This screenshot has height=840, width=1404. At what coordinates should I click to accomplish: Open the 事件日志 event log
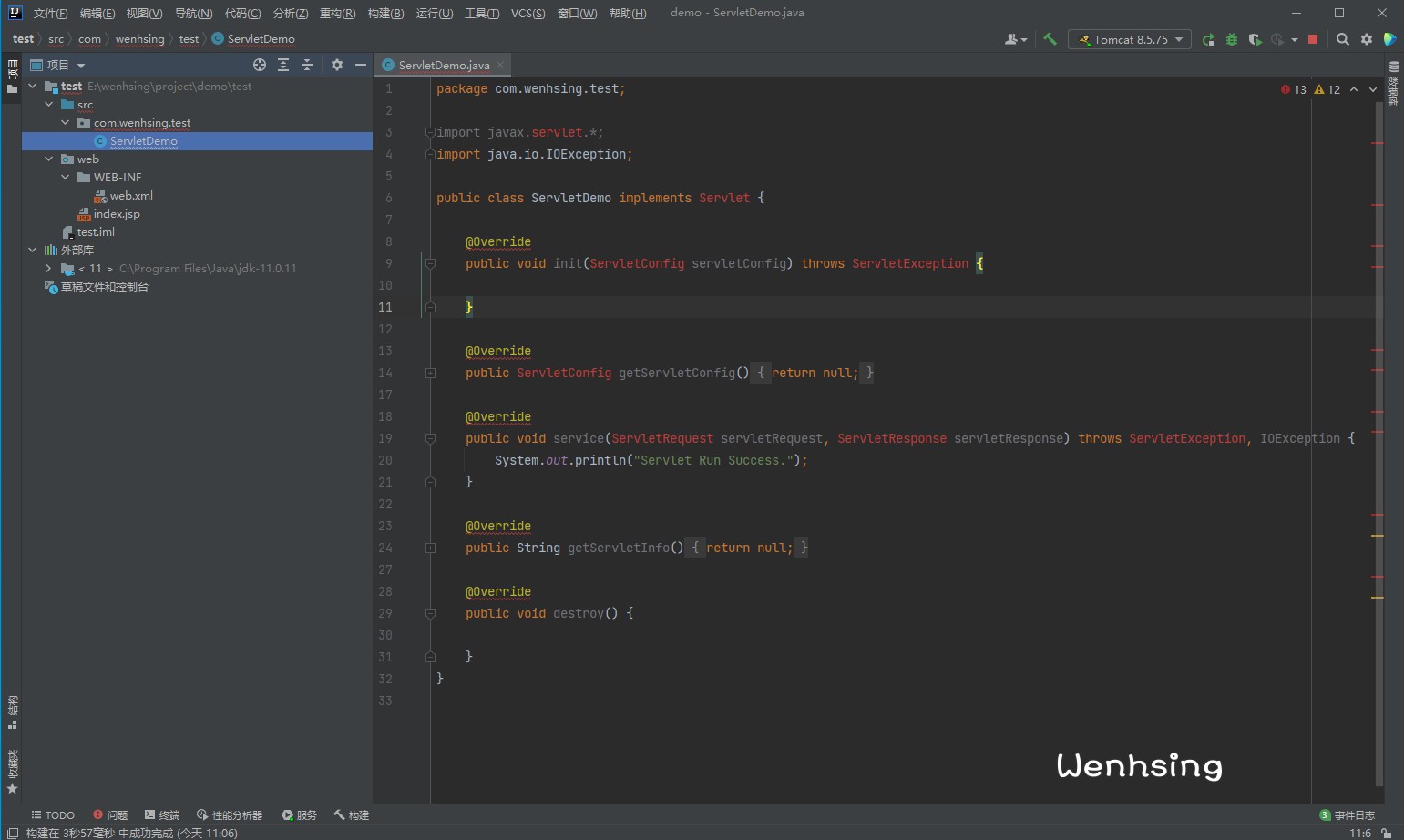1348,815
